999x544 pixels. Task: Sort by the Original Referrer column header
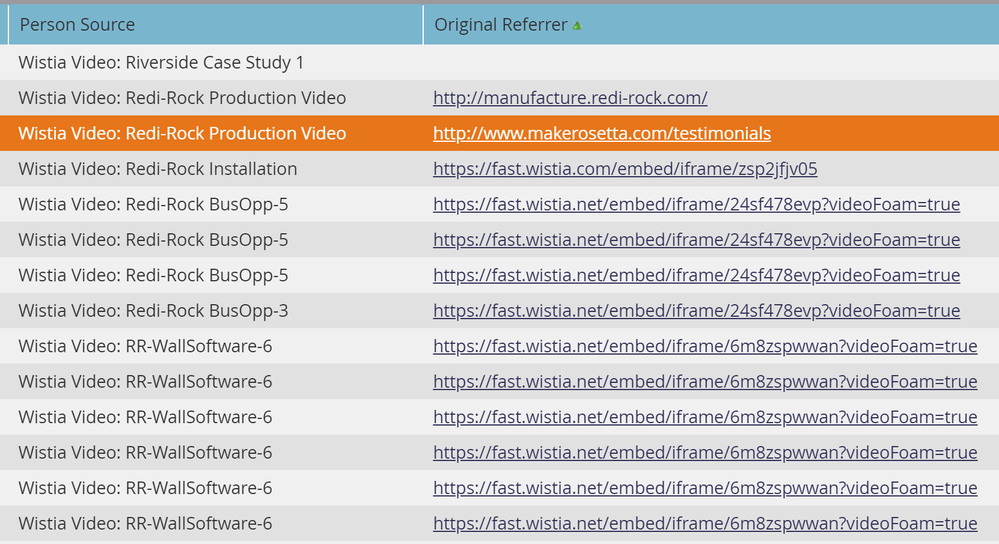pos(711,25)
